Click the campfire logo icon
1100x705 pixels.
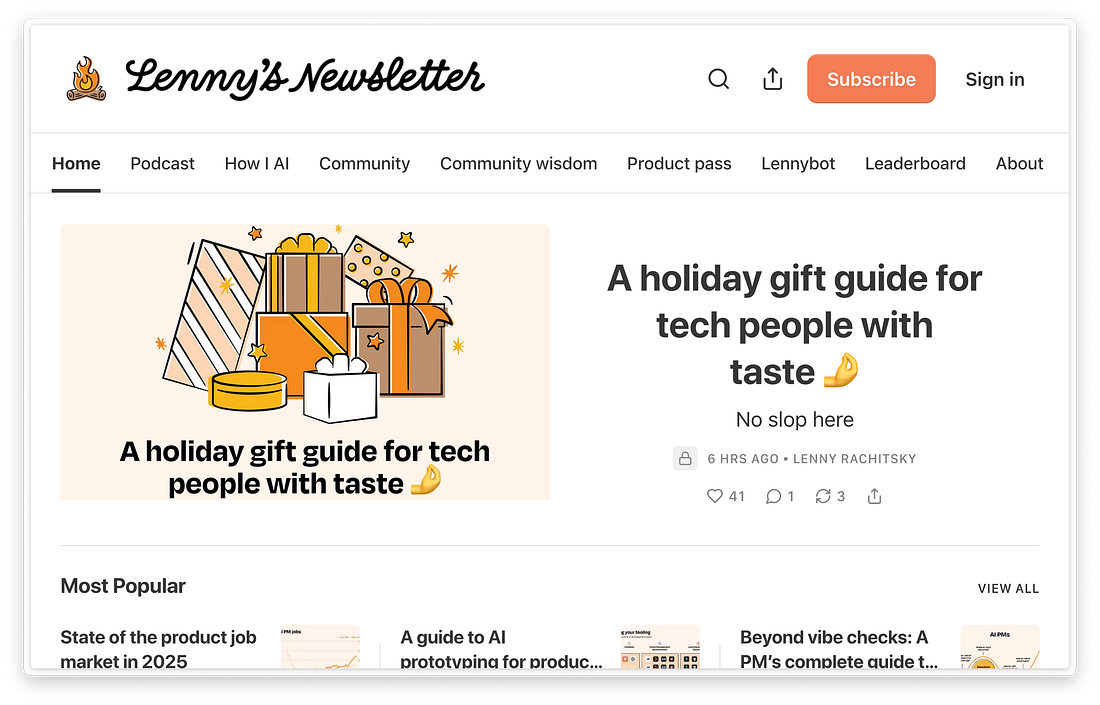tap(86, 79)
